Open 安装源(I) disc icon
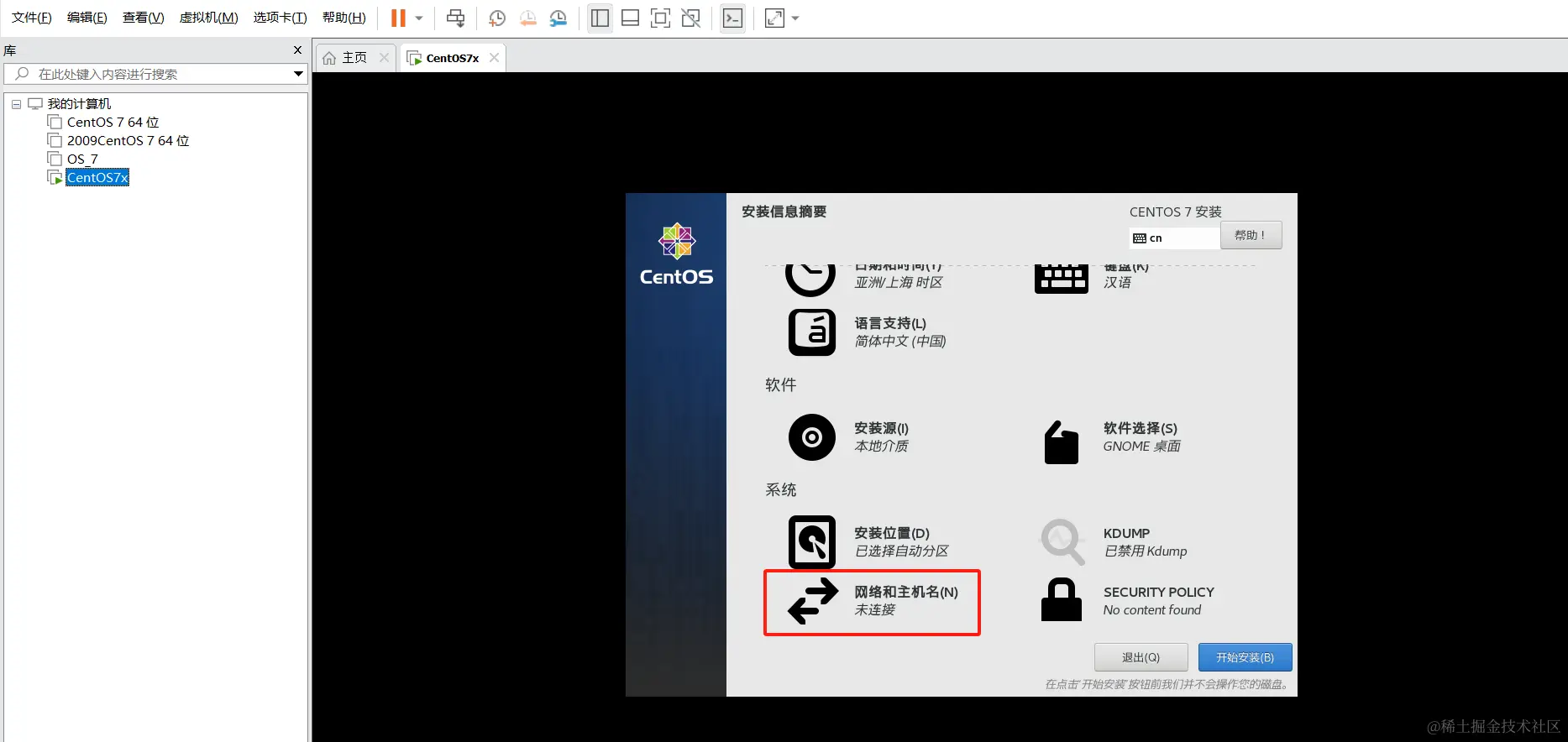The width and height of the screenshot is (1568, 742). click(812, 437)
